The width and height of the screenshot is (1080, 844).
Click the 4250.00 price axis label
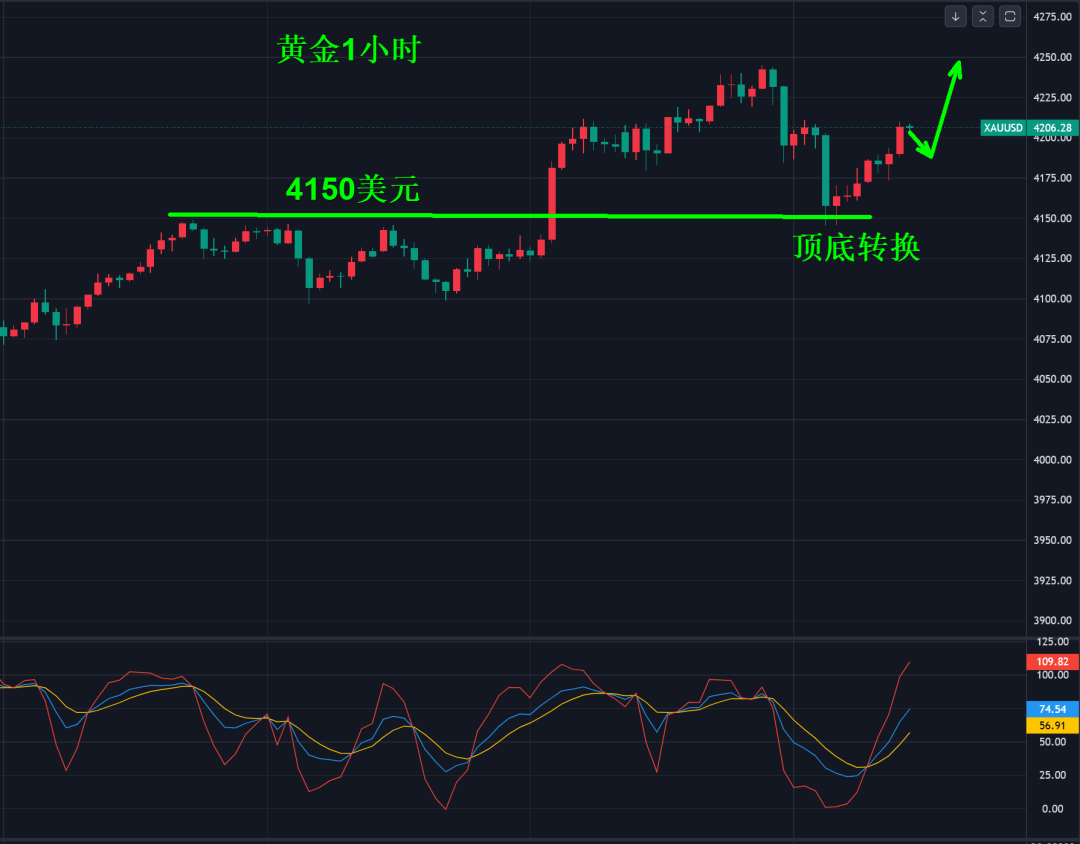[x=1052, y=57]
